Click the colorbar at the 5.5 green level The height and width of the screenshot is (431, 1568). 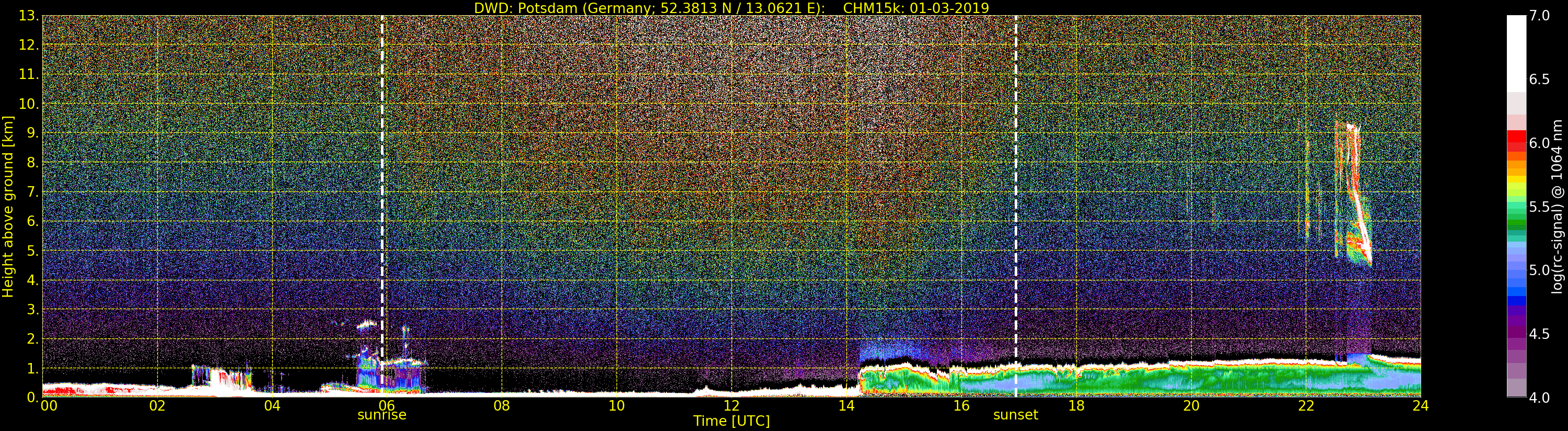pos(1516,207)
